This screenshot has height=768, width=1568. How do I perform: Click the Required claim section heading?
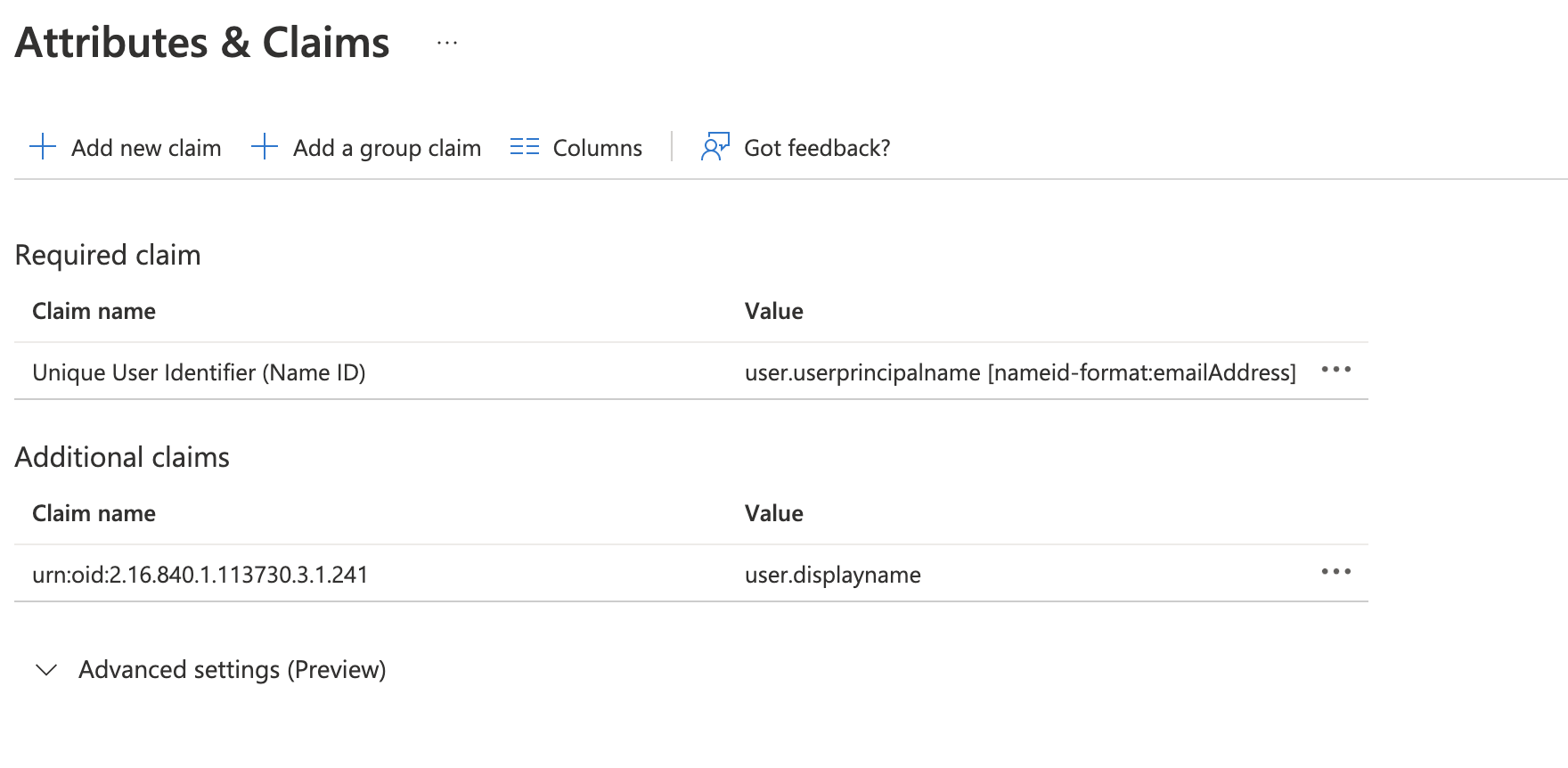coord(108,256)
